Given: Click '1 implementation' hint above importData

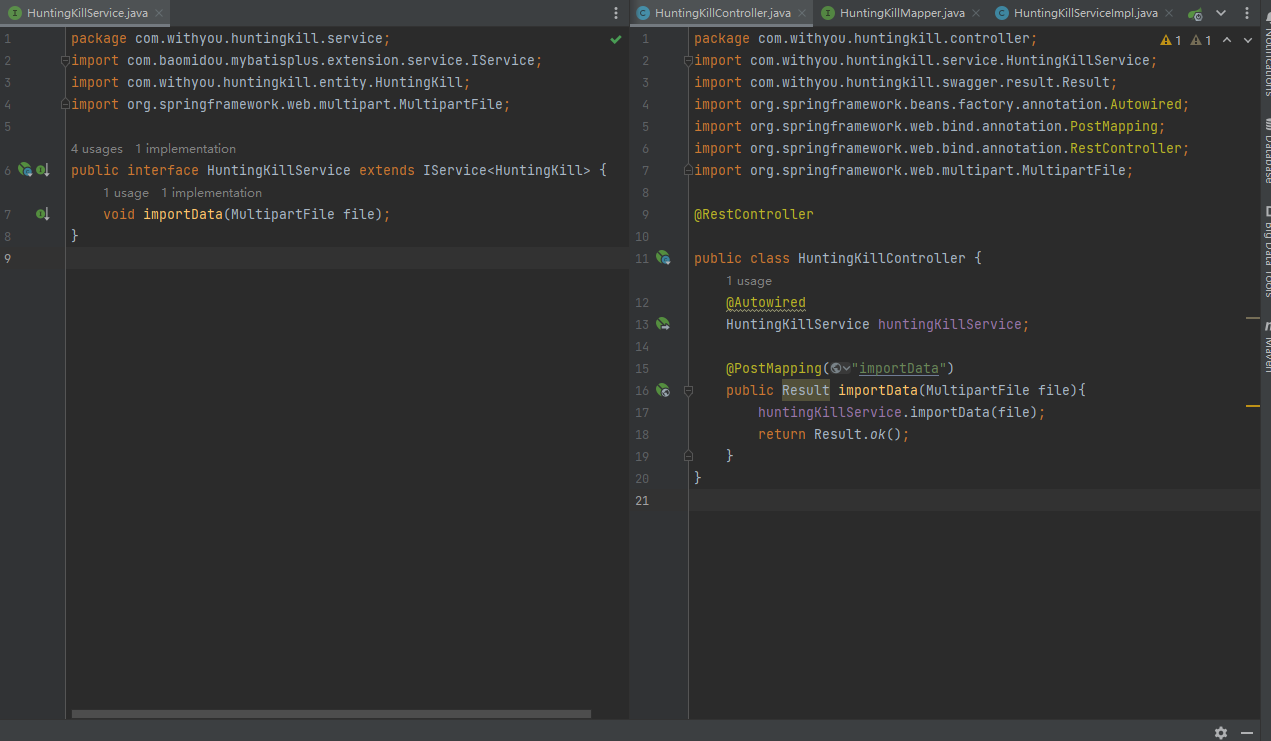Looking at the screenshot, I should [x=212, y=193].
